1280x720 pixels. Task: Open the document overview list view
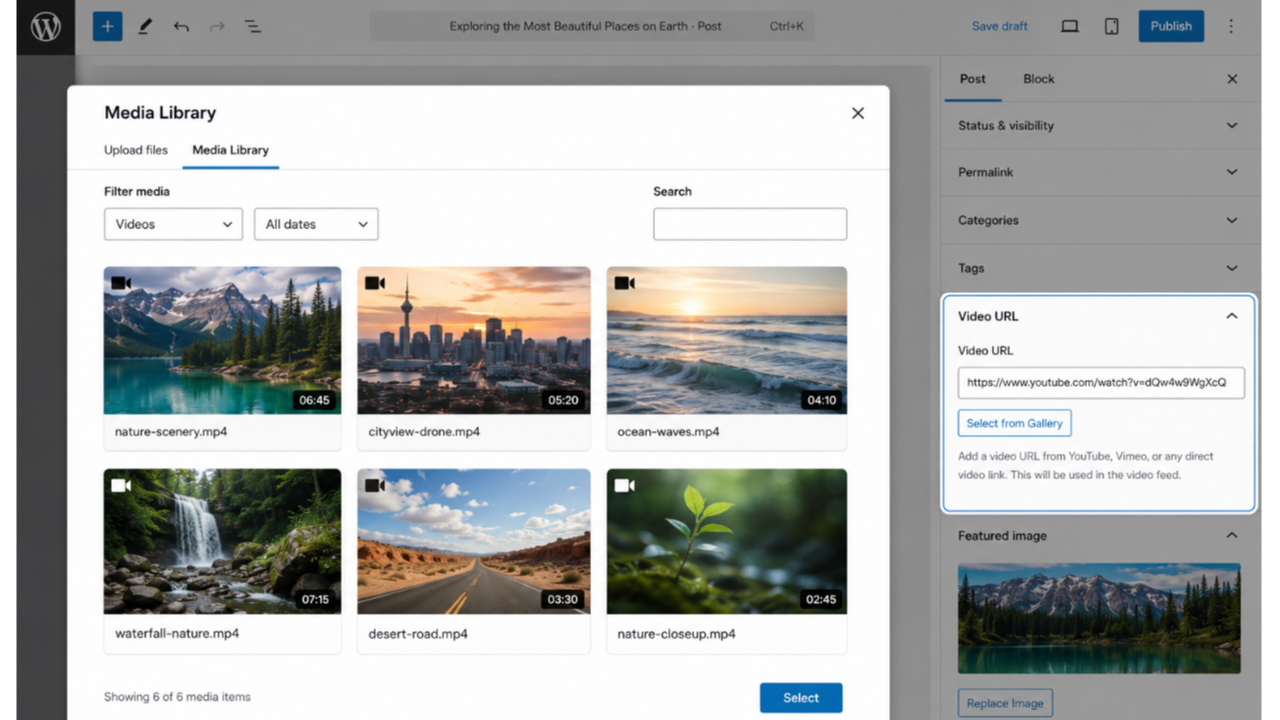coord(253,27)
